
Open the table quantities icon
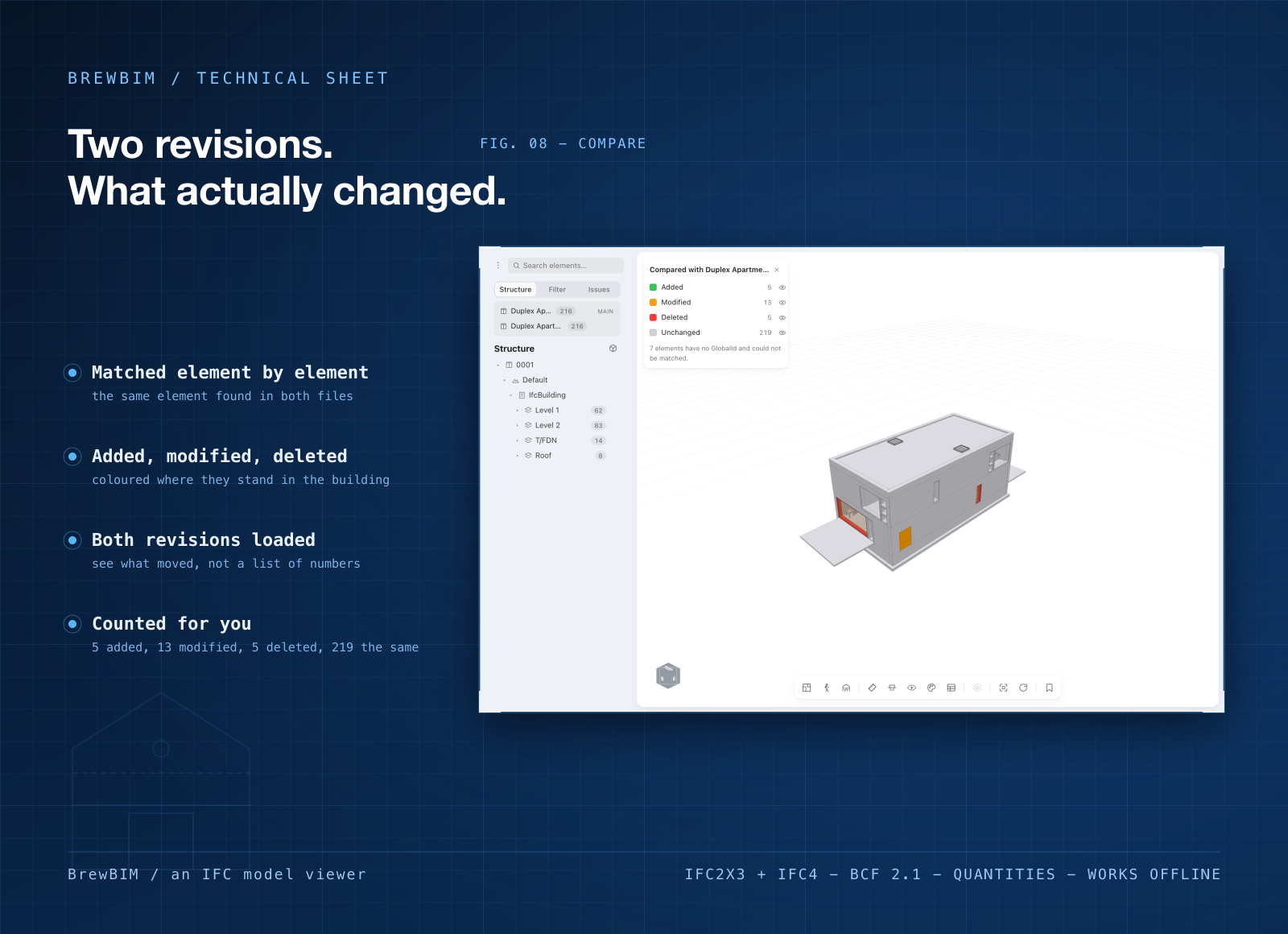952,688
